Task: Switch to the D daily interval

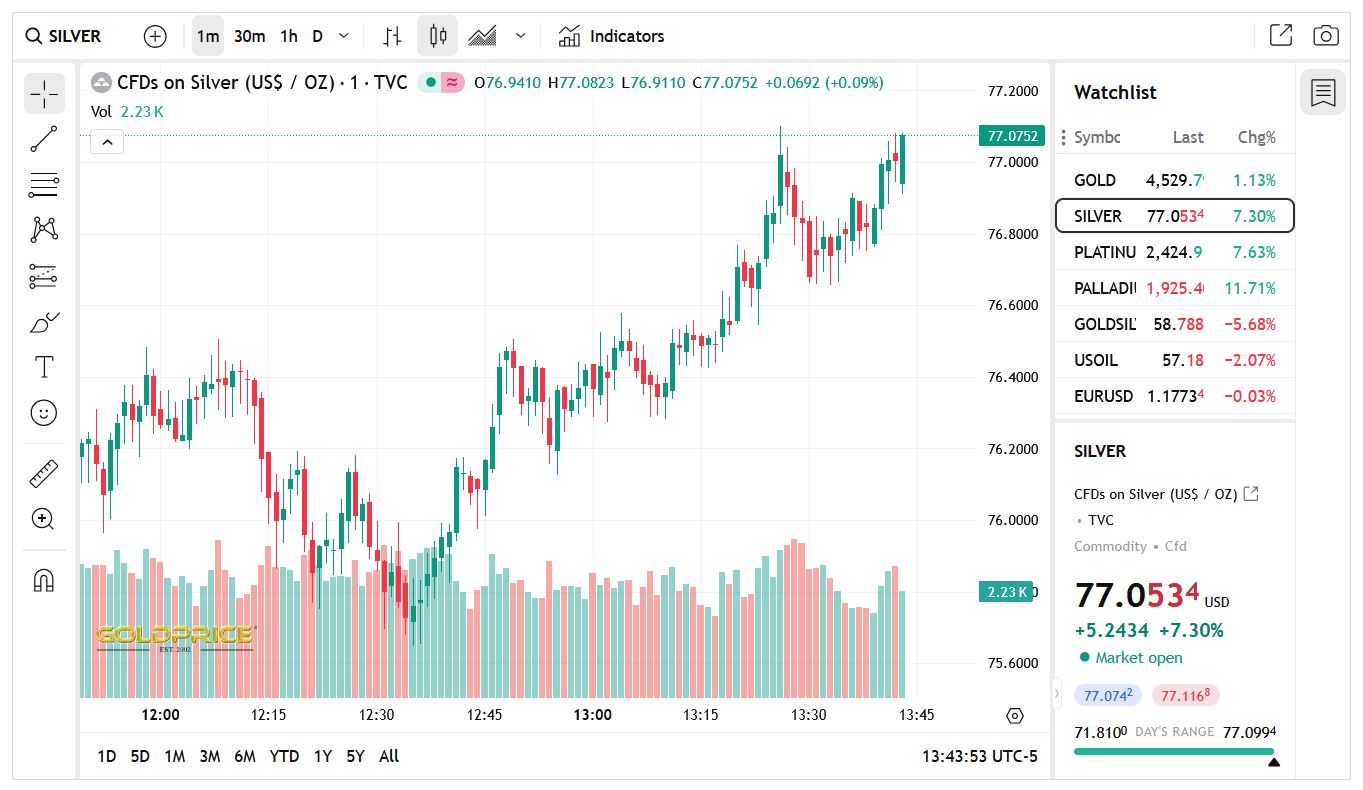Action: (x=317, y=36)
